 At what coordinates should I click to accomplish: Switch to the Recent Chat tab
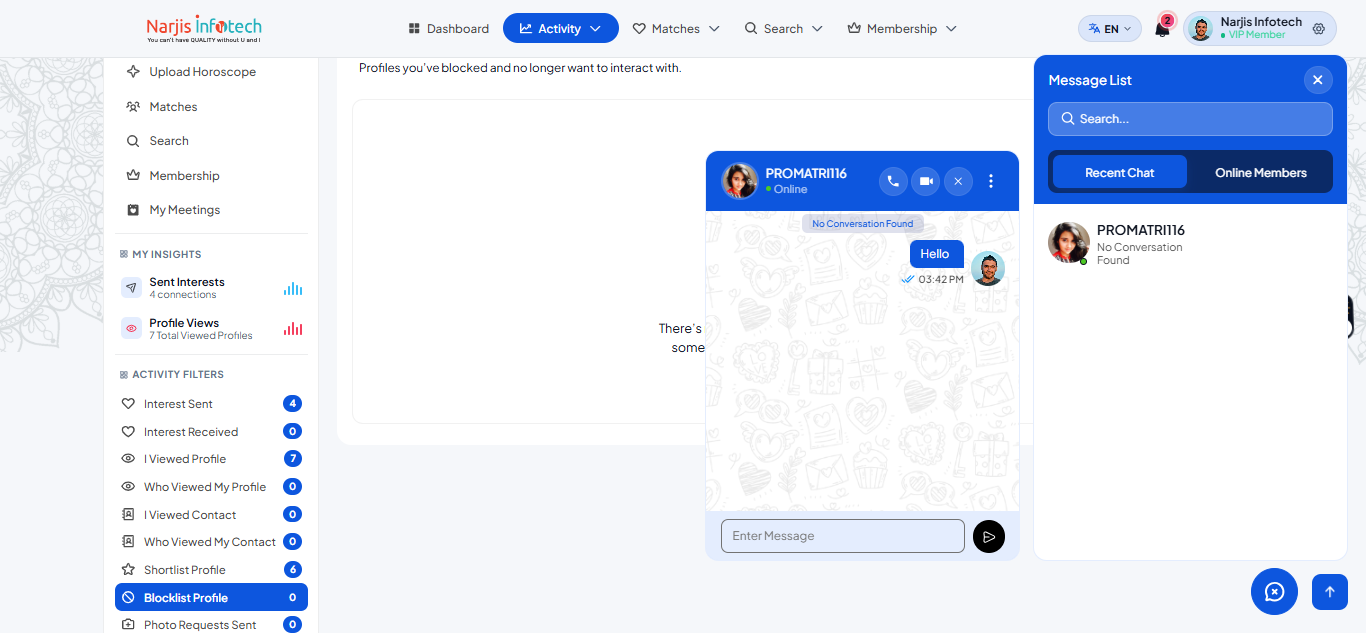pyautogui.click(x=1120, y=172)
